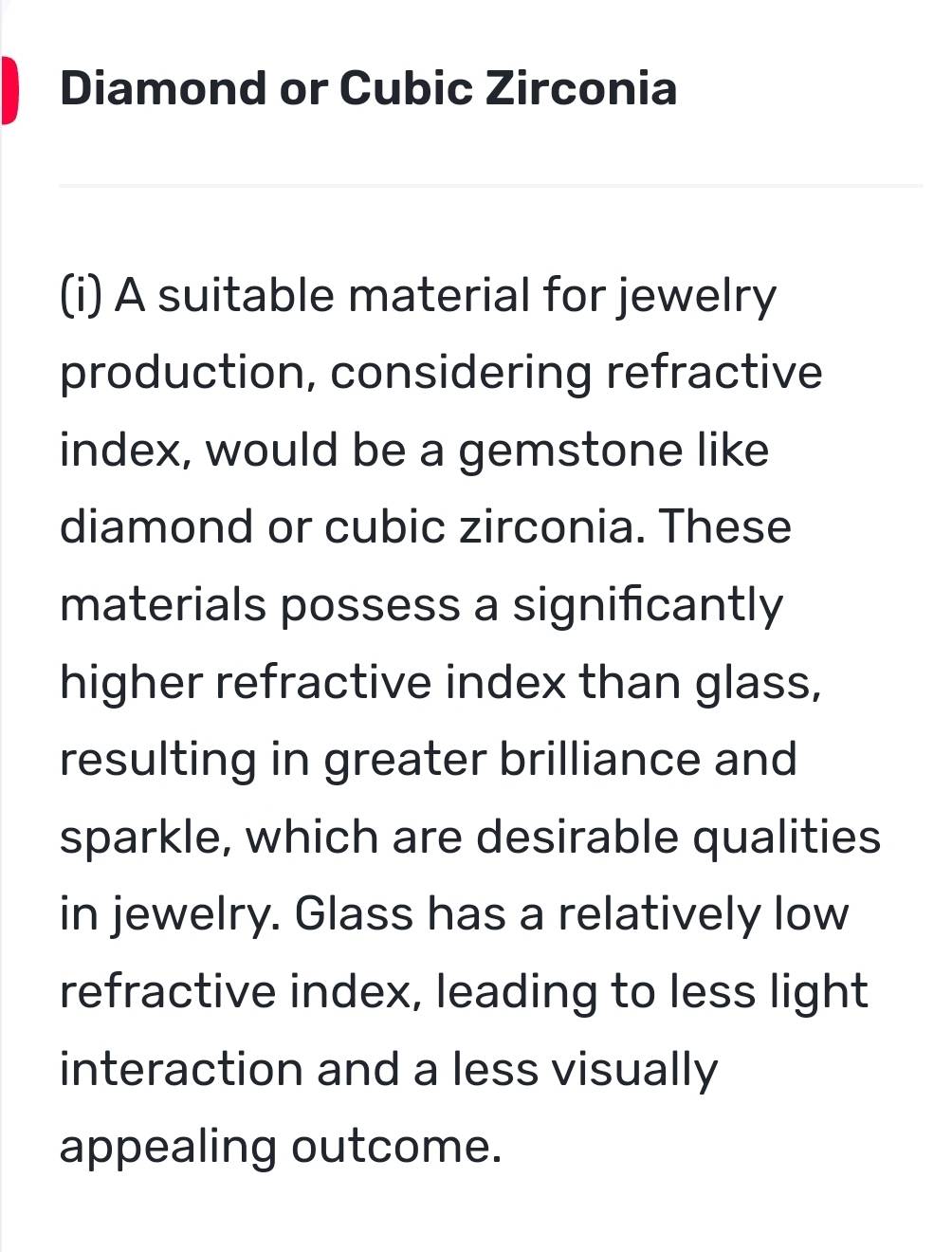Click the word "sparkle," in the paragraph

143,838
